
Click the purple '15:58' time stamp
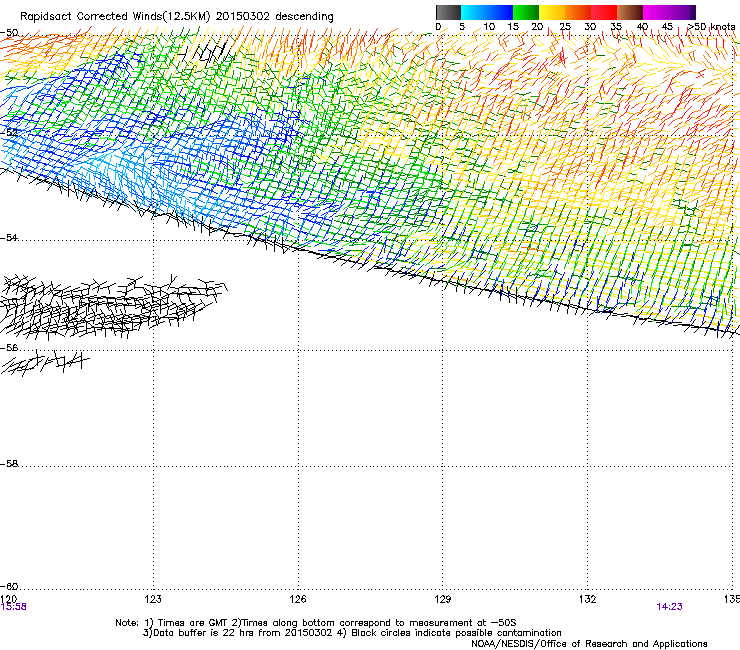tap(14, 607)
